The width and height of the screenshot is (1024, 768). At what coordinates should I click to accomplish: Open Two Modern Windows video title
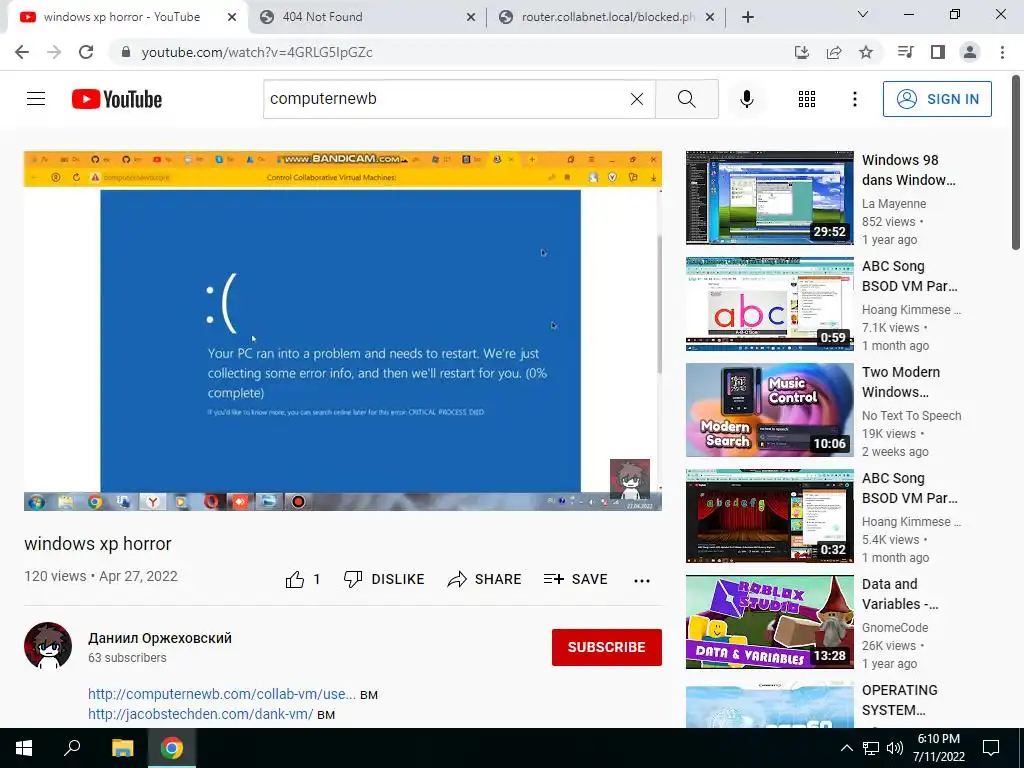coord(901,382)
